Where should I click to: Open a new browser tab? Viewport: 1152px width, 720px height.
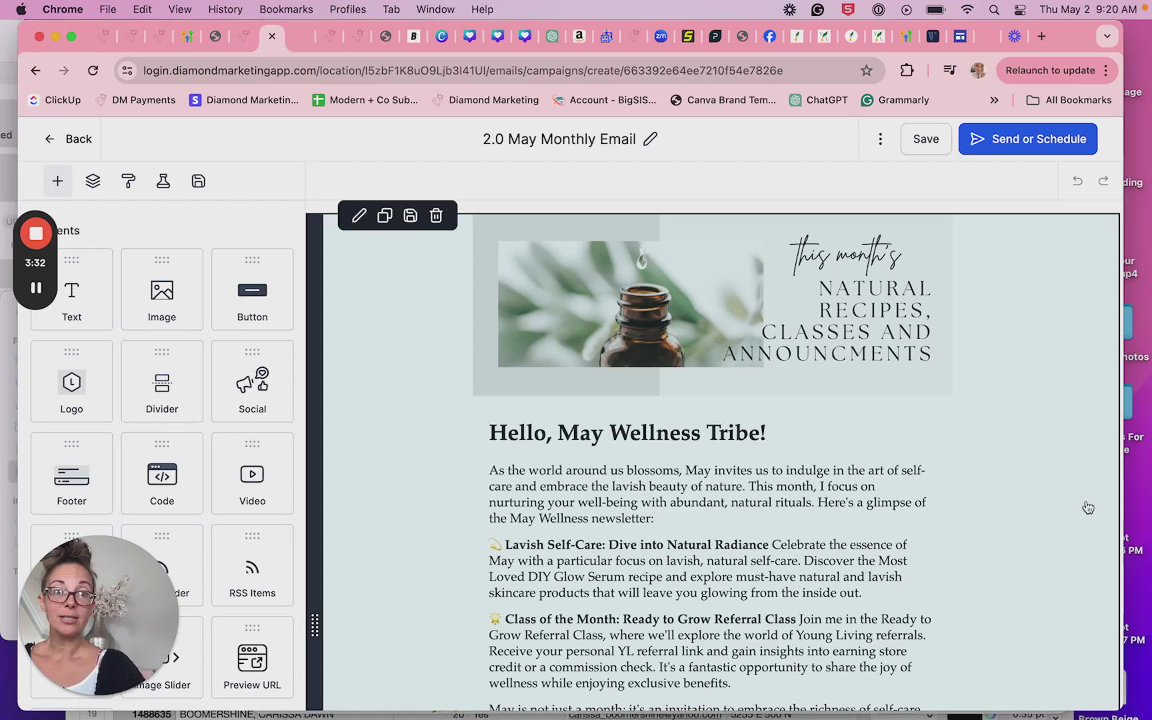[1041, 36]
